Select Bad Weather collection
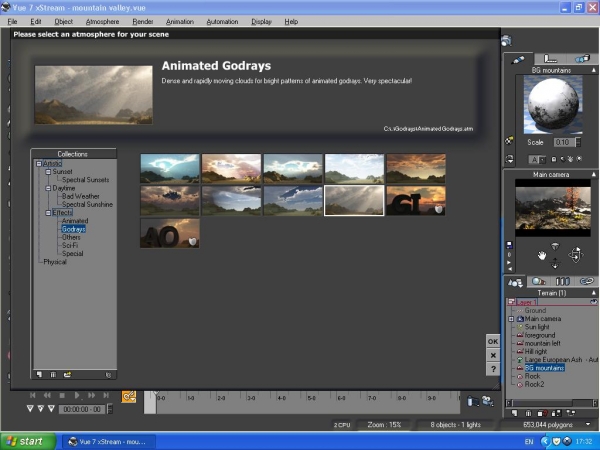Viewport: 600px width, 450px height. click(81, 196)
